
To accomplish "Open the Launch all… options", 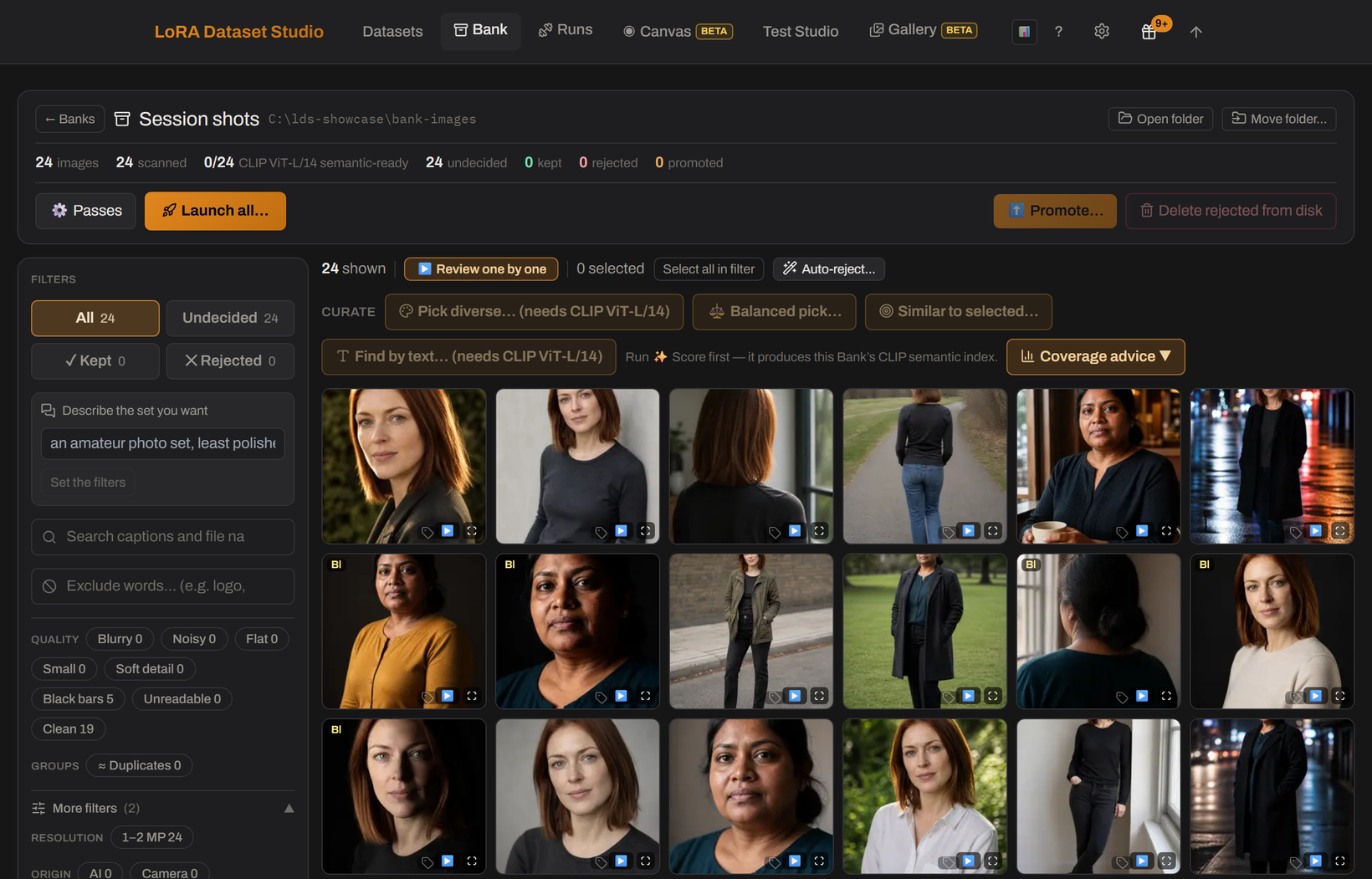I will [x=215, y=211].
